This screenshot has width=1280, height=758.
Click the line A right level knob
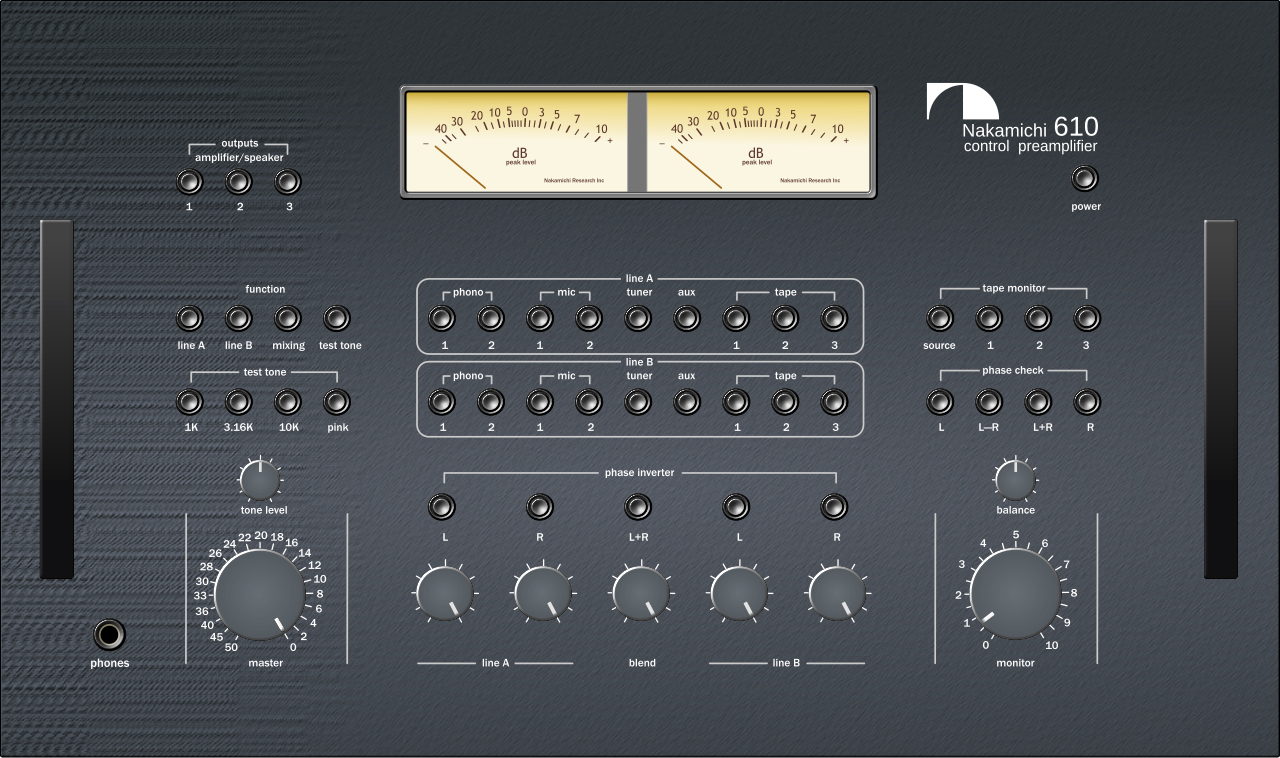(542, 594)
